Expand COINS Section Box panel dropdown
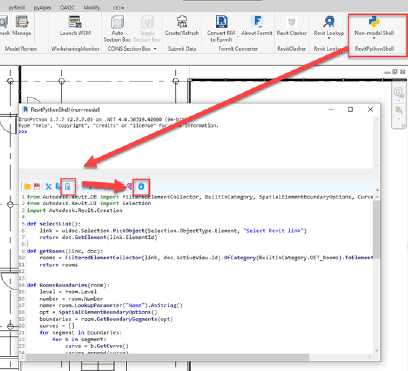The height and width of the screenshot is (371, 408). [x=155, y=49]
